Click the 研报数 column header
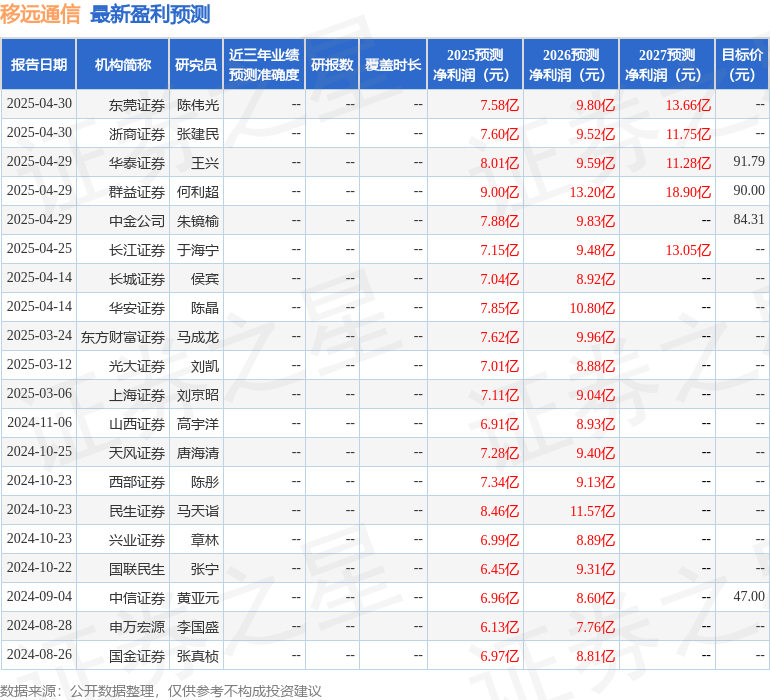 pyautogui.click(x=332, y=65)
